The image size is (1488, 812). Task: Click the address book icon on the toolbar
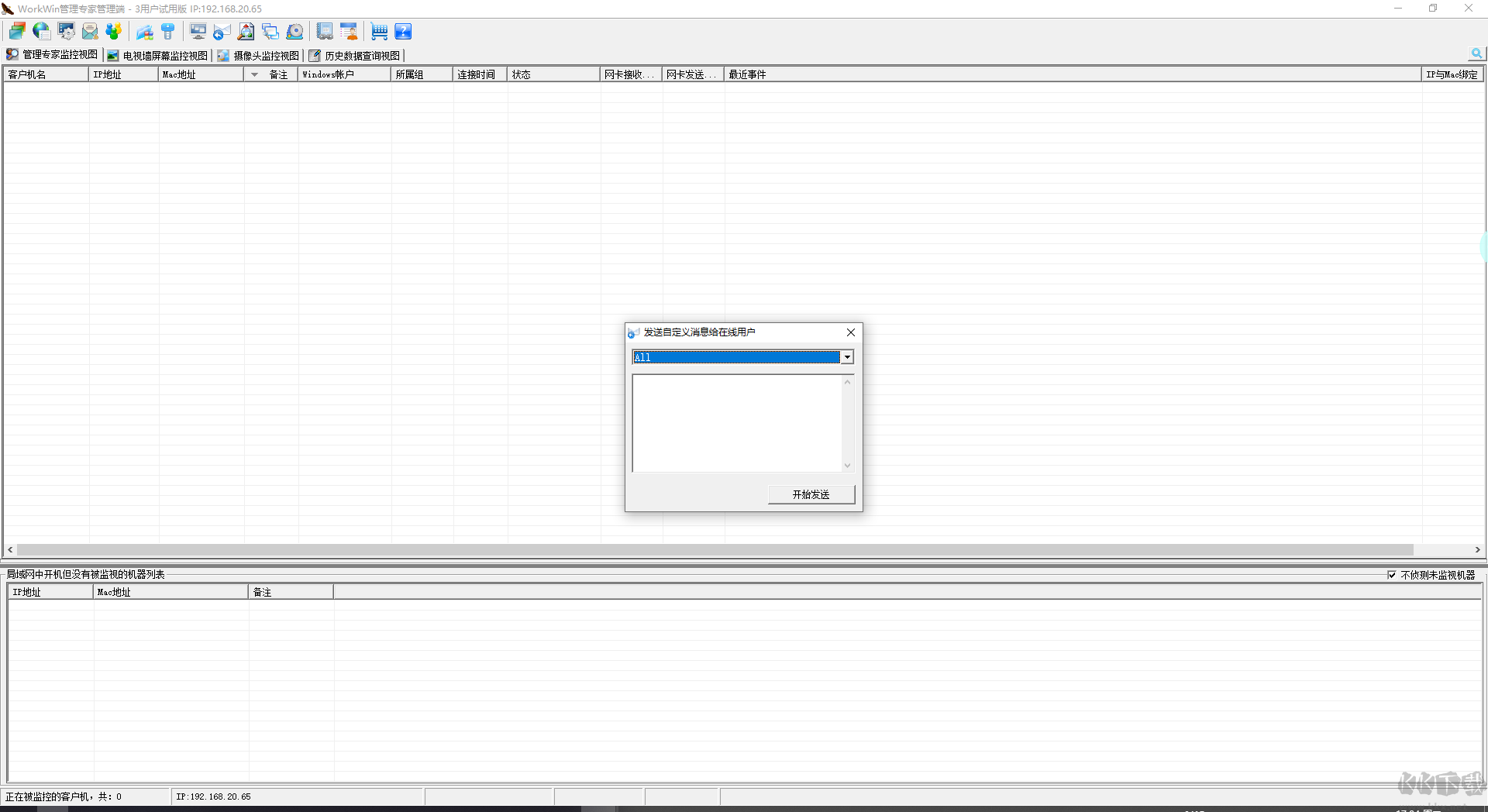point(325,31)
